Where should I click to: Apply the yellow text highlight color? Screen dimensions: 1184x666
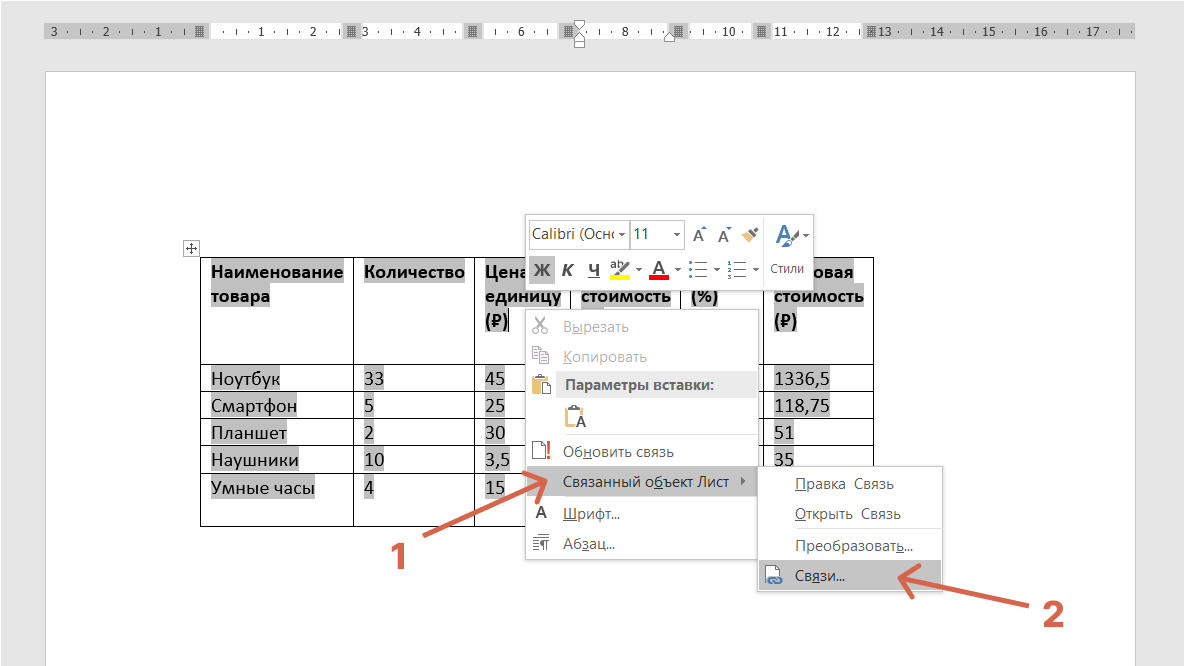(x=620, y=270)
